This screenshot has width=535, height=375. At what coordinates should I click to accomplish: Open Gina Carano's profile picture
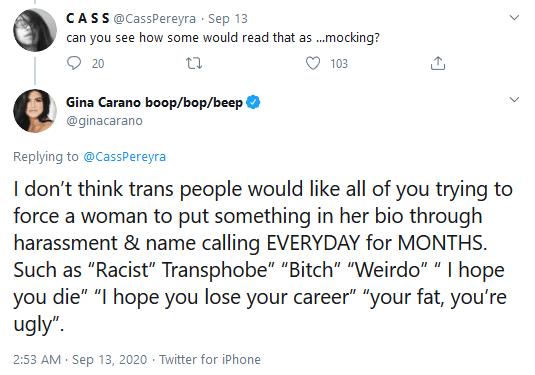(x=35, y=111)
